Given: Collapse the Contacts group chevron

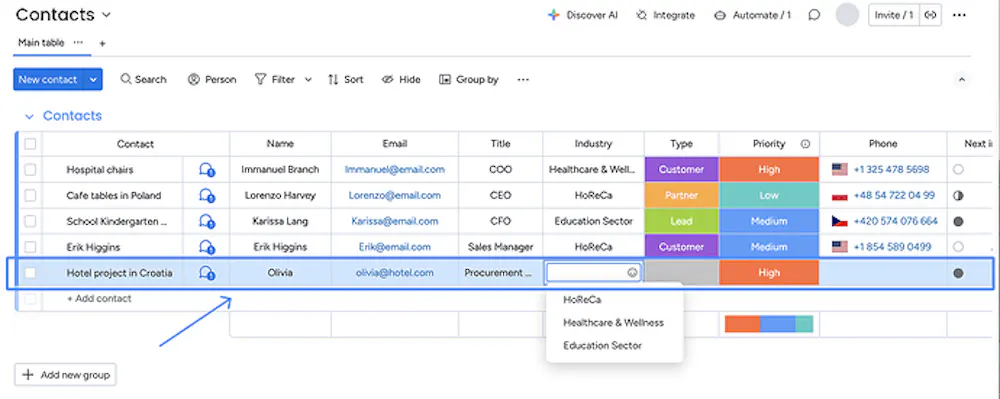Looking at the screenshot, I should (x=29, y=116).
